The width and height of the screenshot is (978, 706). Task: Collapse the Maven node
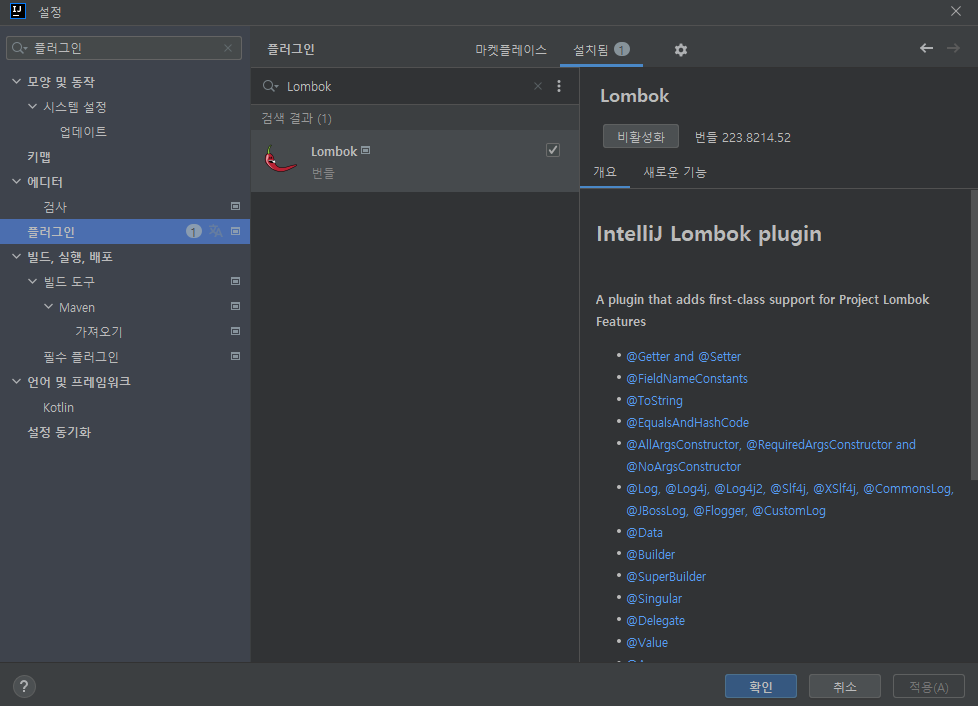tap(49, 306)
